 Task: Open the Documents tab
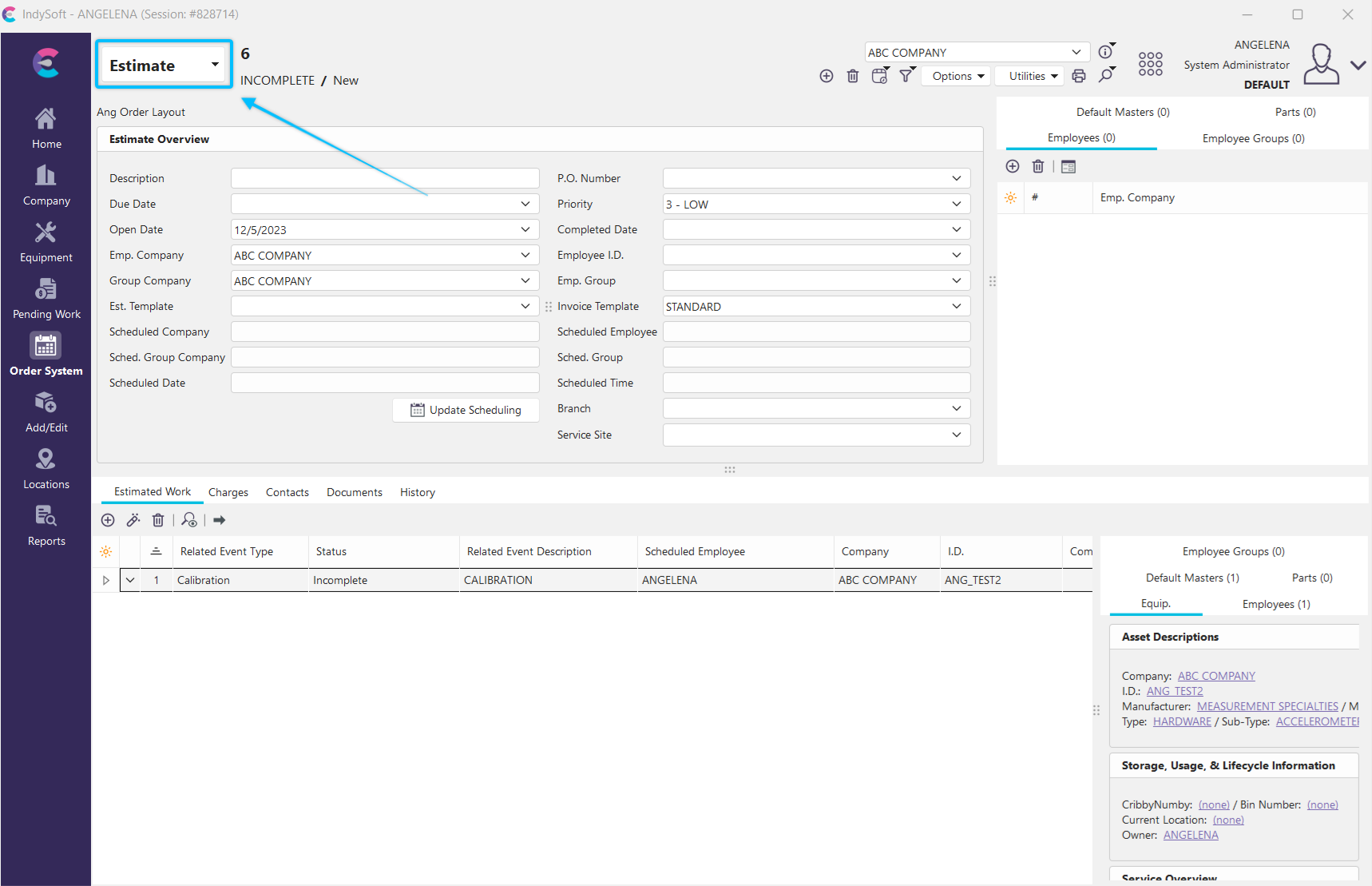[354, 492]
